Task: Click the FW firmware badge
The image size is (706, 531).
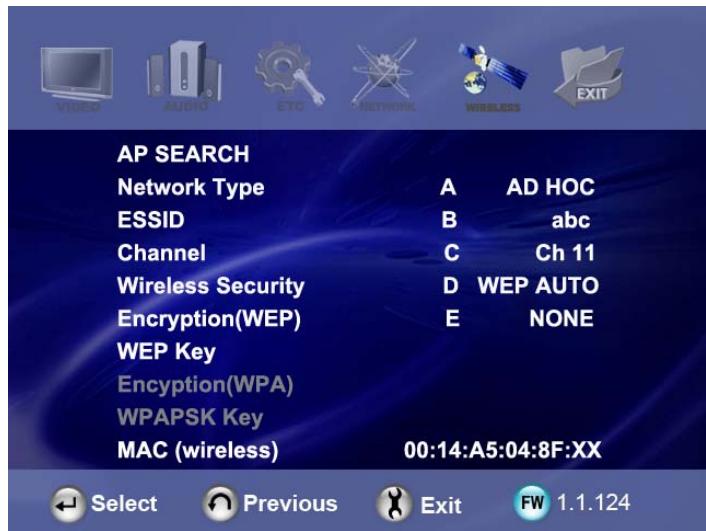Action: coord(524,501)
